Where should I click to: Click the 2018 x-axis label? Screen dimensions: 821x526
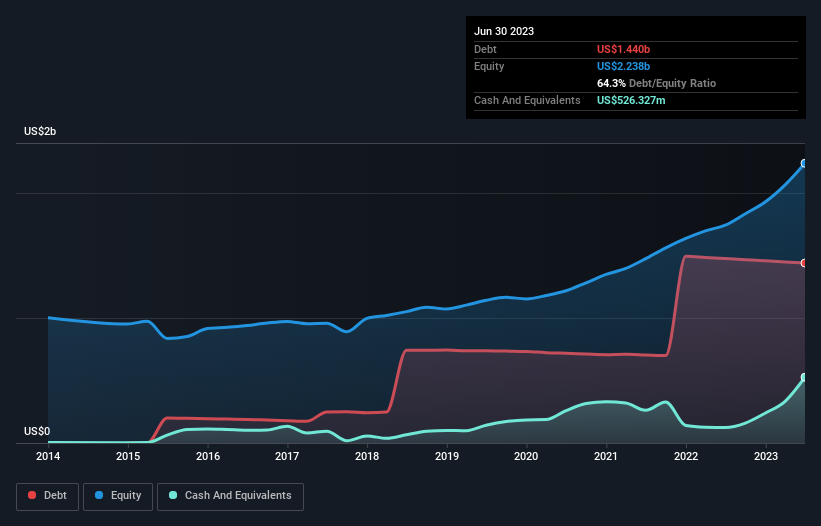pyautogui.click(x=367, y=456)
